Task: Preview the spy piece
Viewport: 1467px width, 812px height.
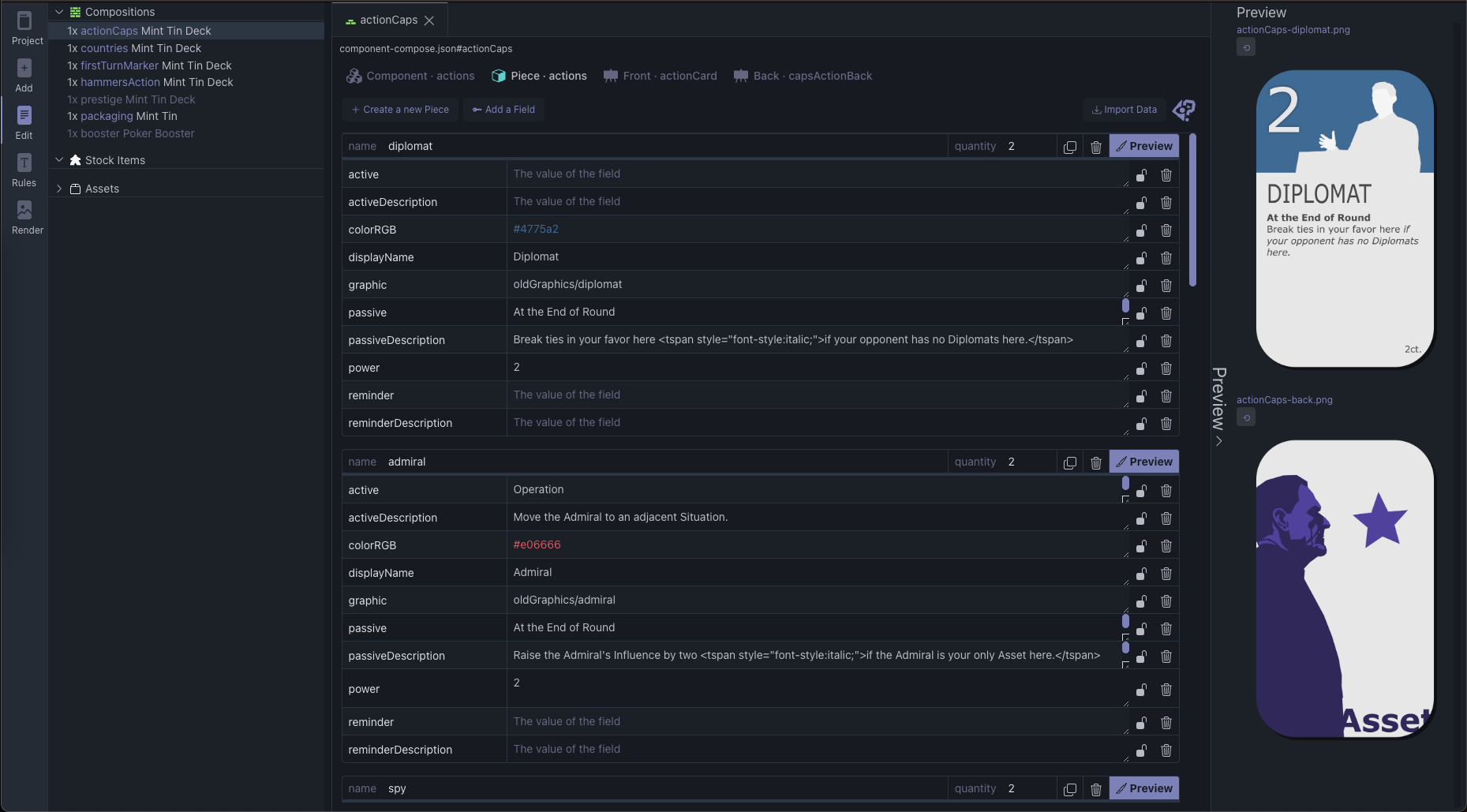Action: [1144, 788]
